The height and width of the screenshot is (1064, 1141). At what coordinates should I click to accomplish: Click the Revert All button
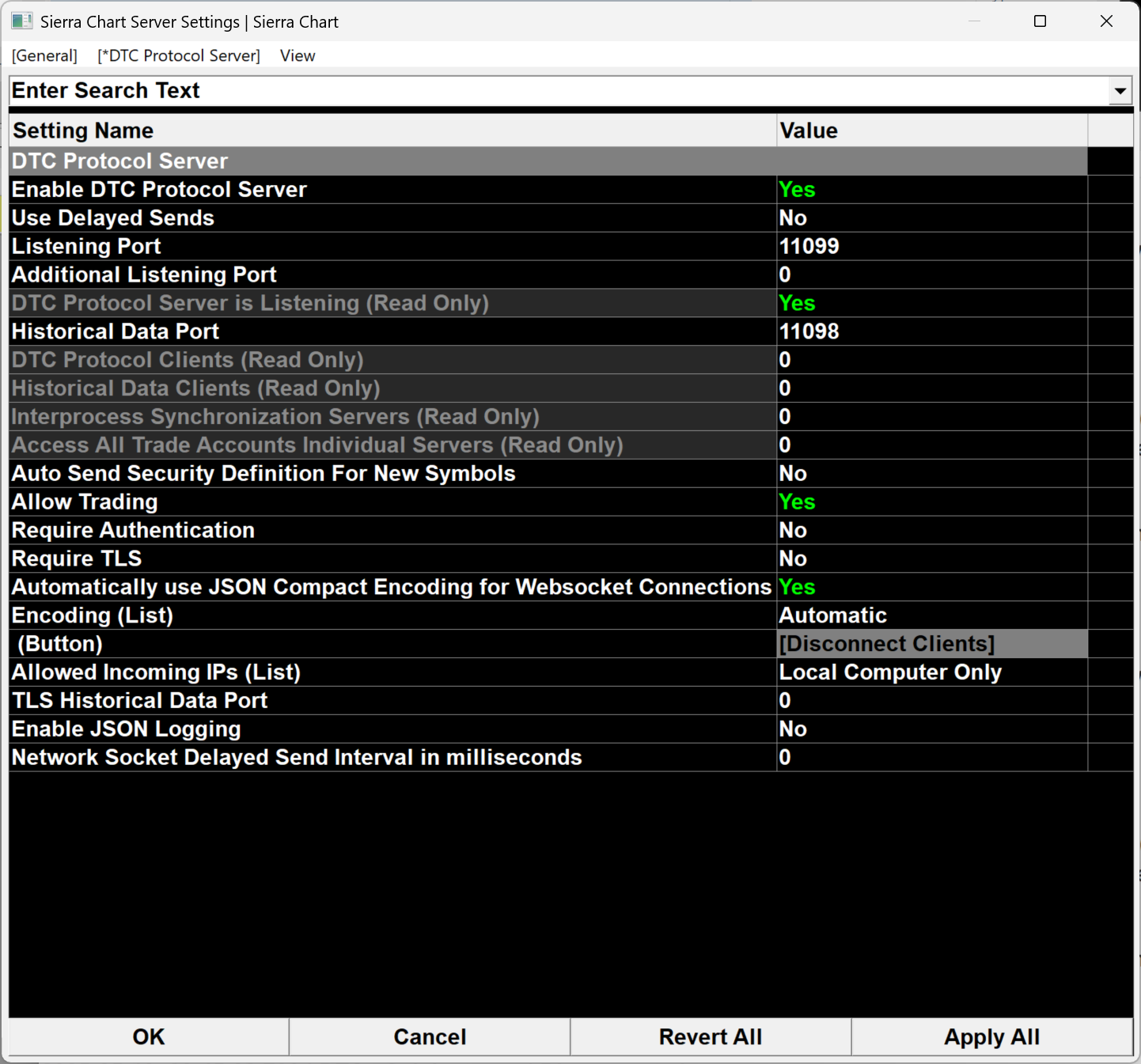(711, 1037)
